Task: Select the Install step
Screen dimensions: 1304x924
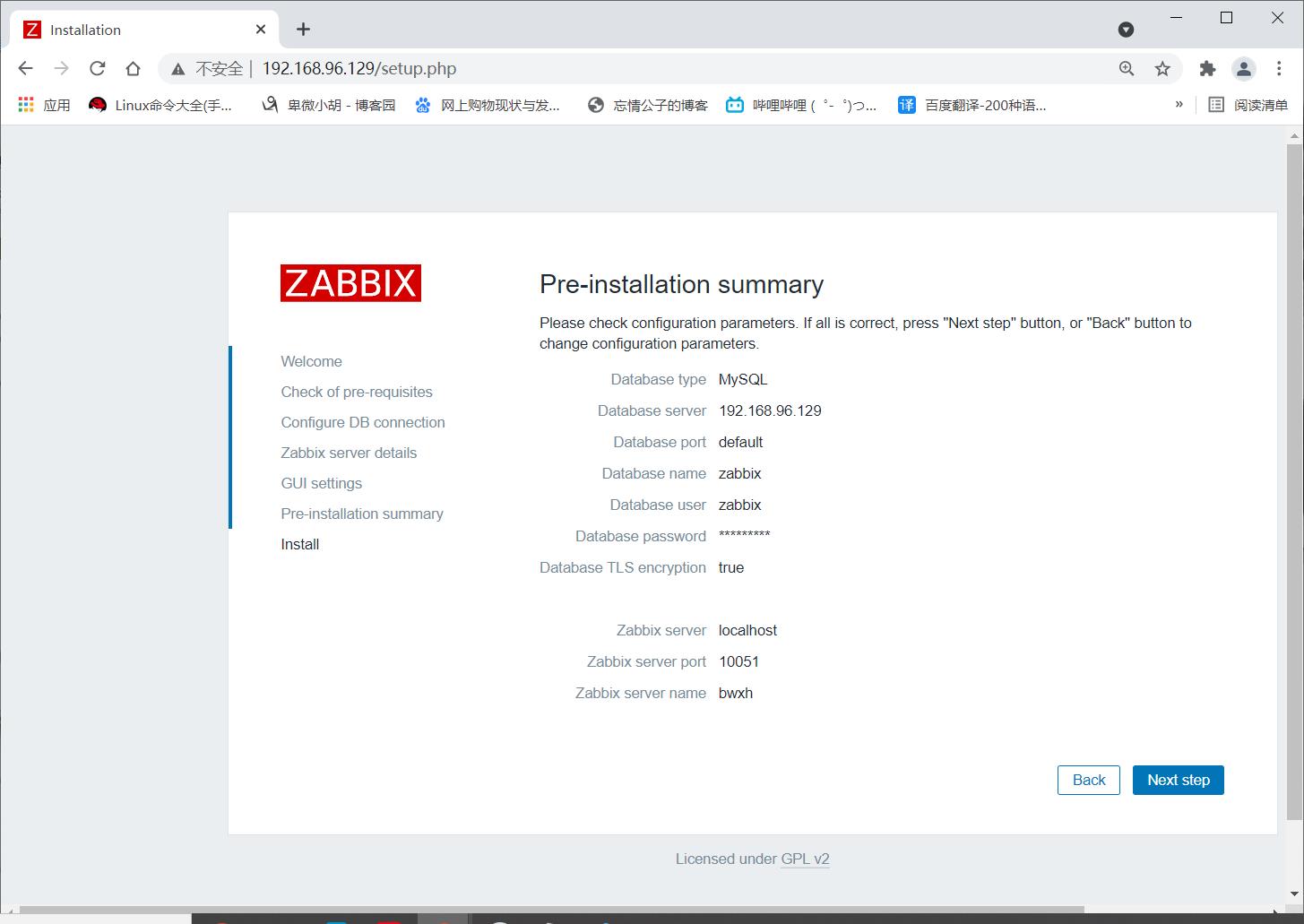Action: coord(300,544)
